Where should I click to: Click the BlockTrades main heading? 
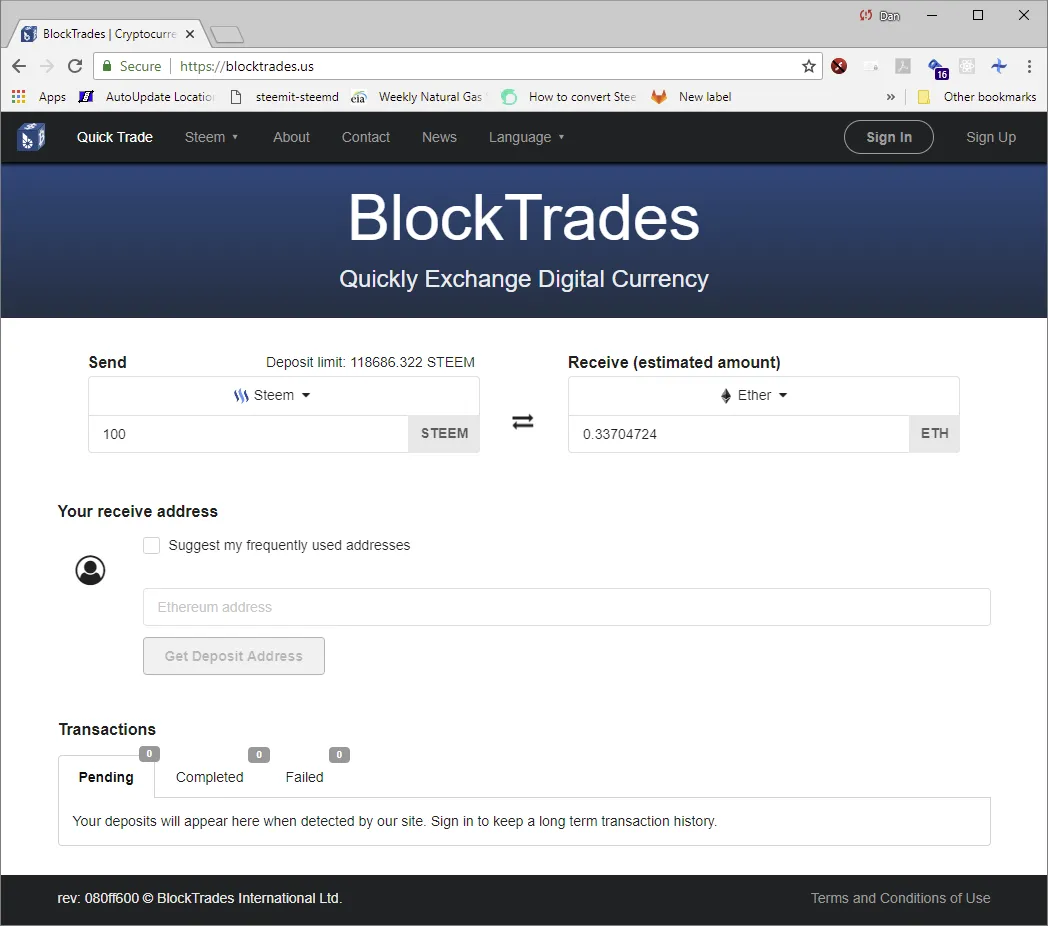pyautogui.click(x=523, y=218)
